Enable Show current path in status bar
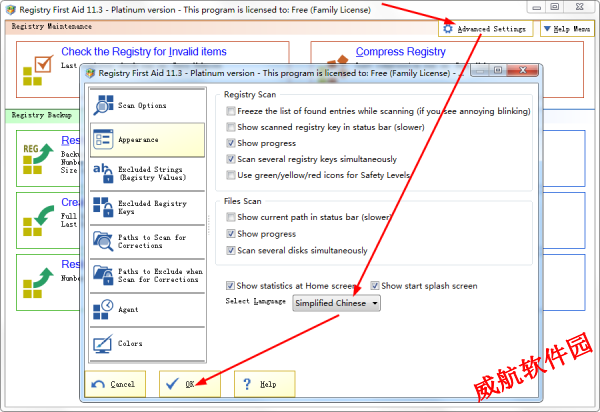Screen dimensions: 600x412 pyautogui.click(x=231, y=217)
